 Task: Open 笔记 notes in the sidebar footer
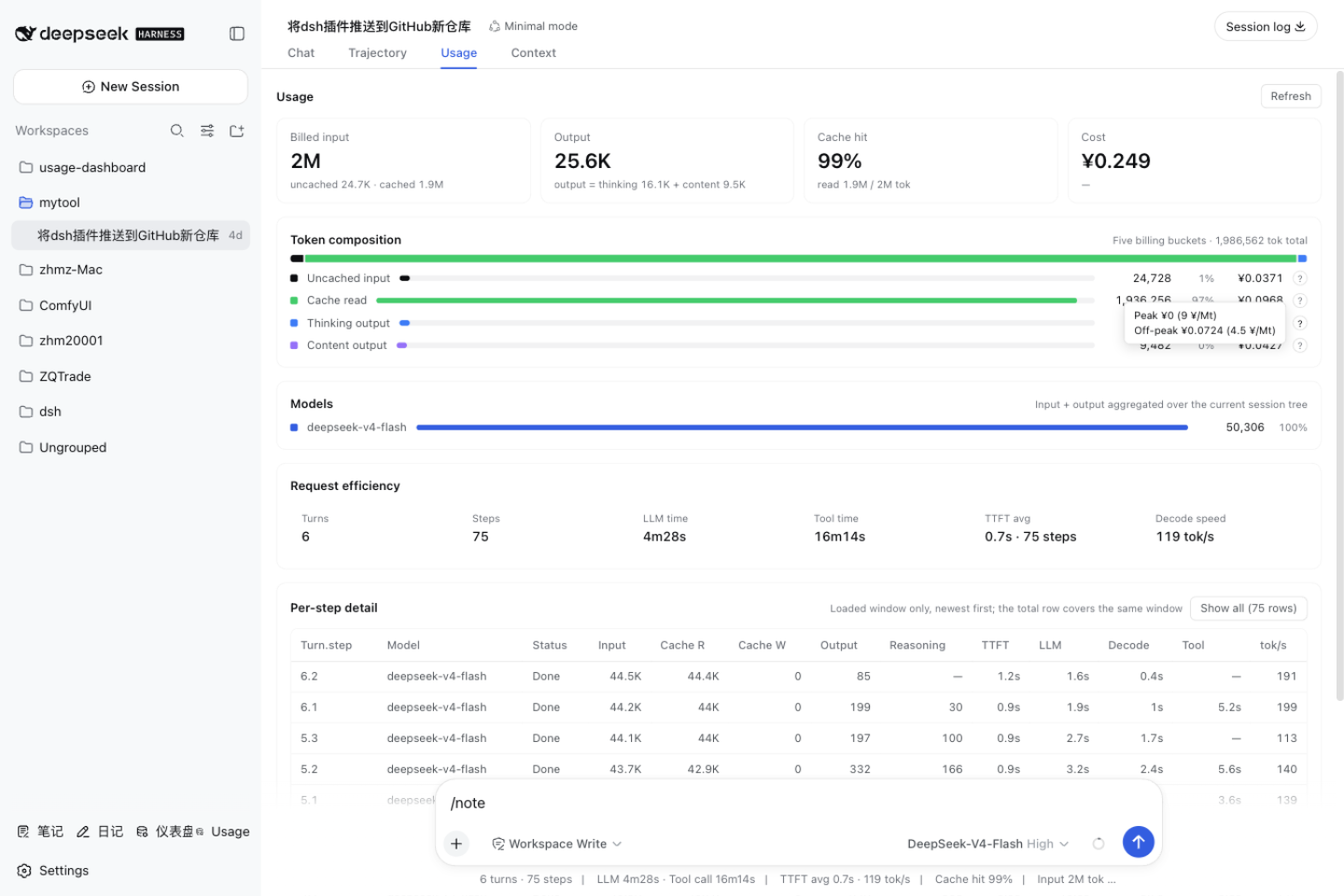click(x=40, y=832)
